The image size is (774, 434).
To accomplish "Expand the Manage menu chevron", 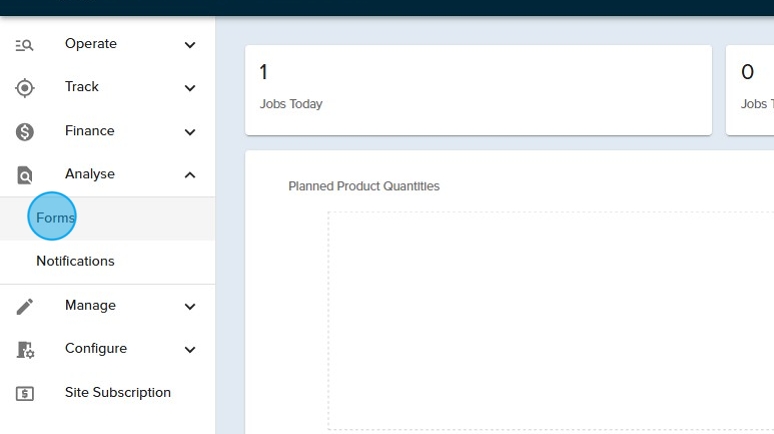I will [190, 306].
